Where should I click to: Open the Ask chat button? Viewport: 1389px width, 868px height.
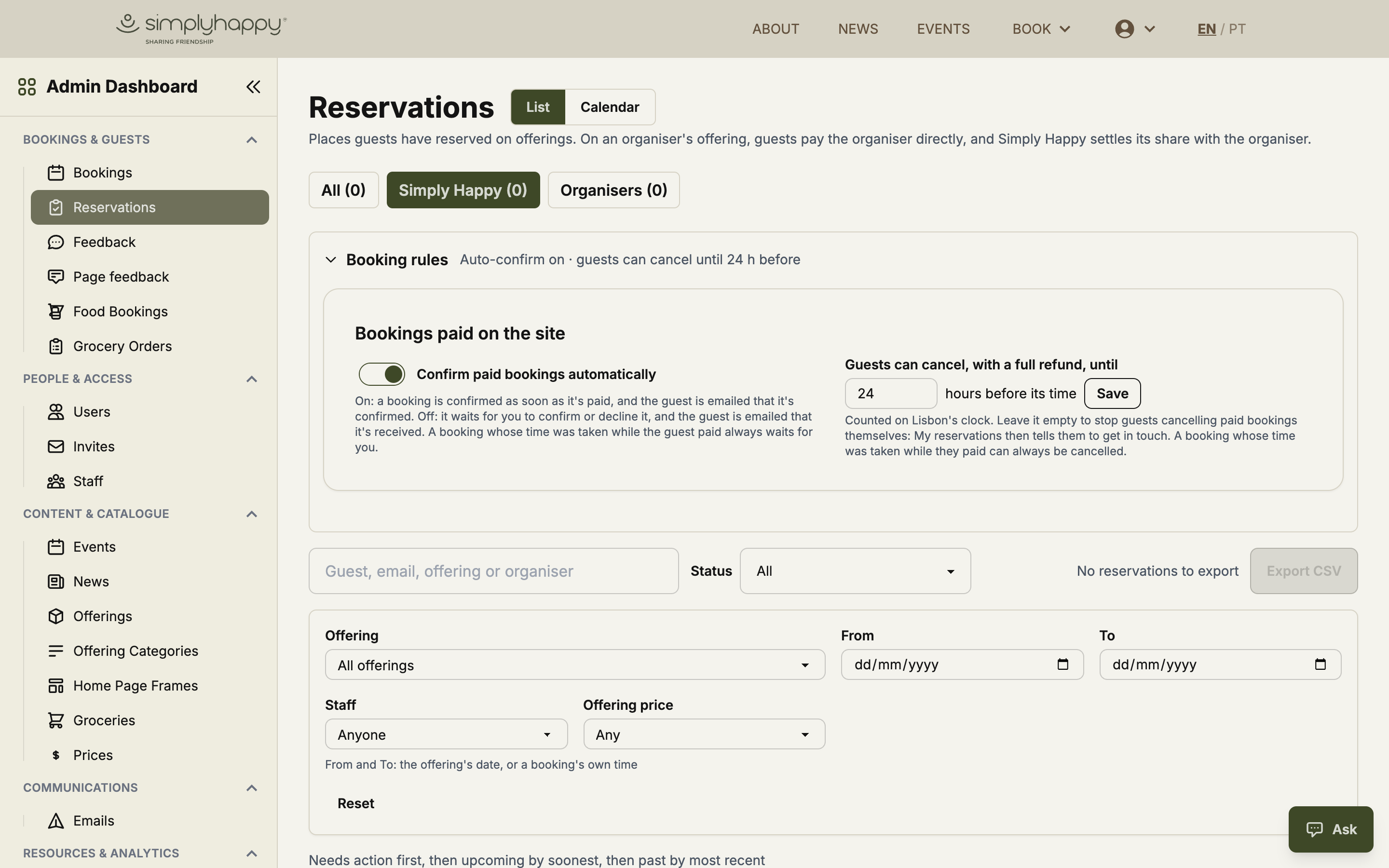click(x=1331, y=829)
